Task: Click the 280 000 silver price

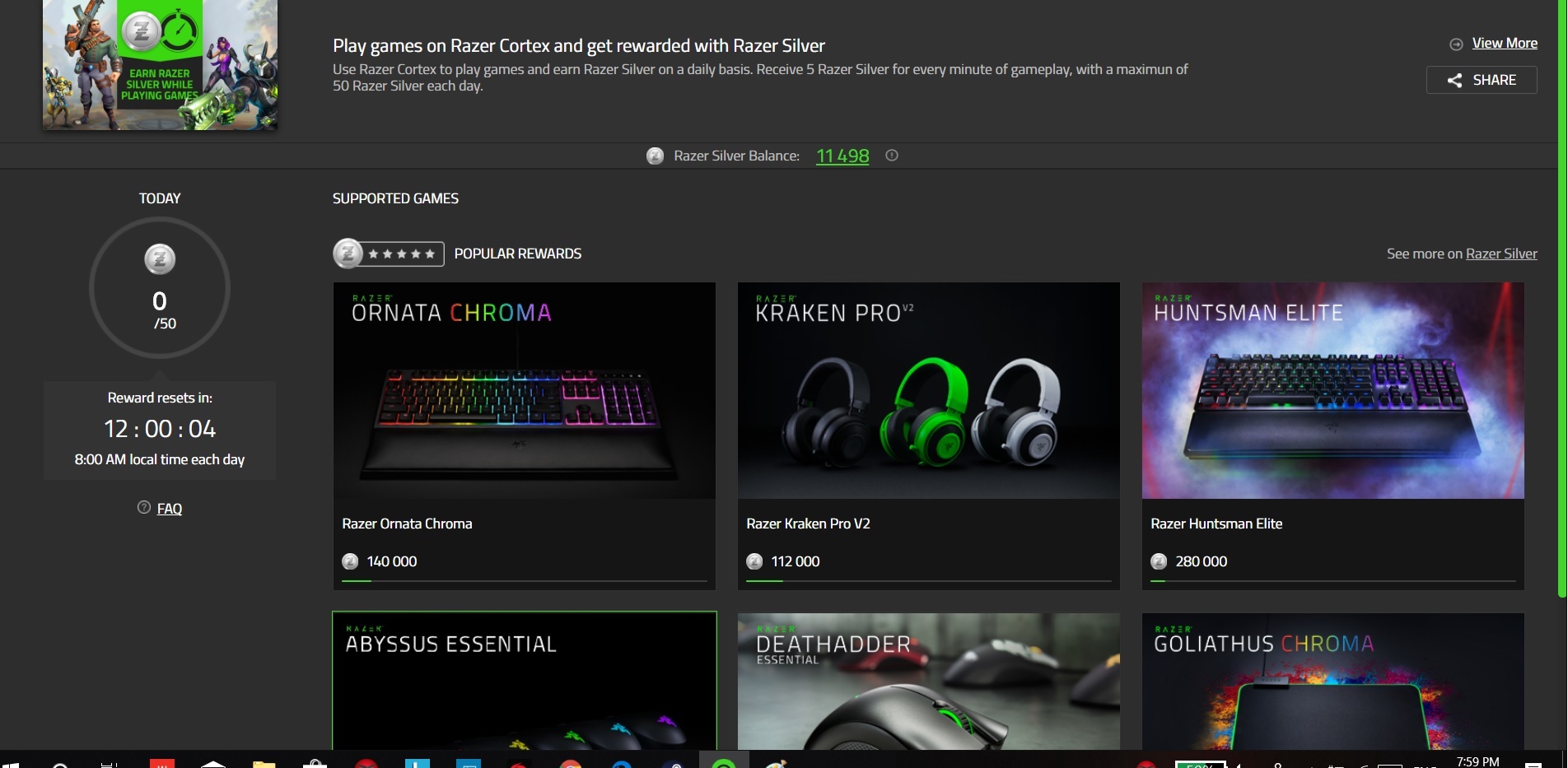Action: (x=1202, y=561)
